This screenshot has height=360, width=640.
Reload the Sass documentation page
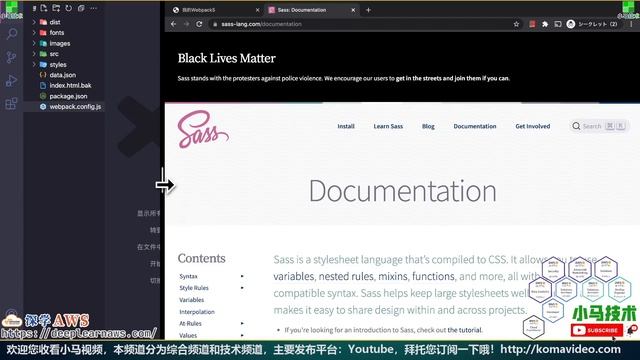pos(199,24)
